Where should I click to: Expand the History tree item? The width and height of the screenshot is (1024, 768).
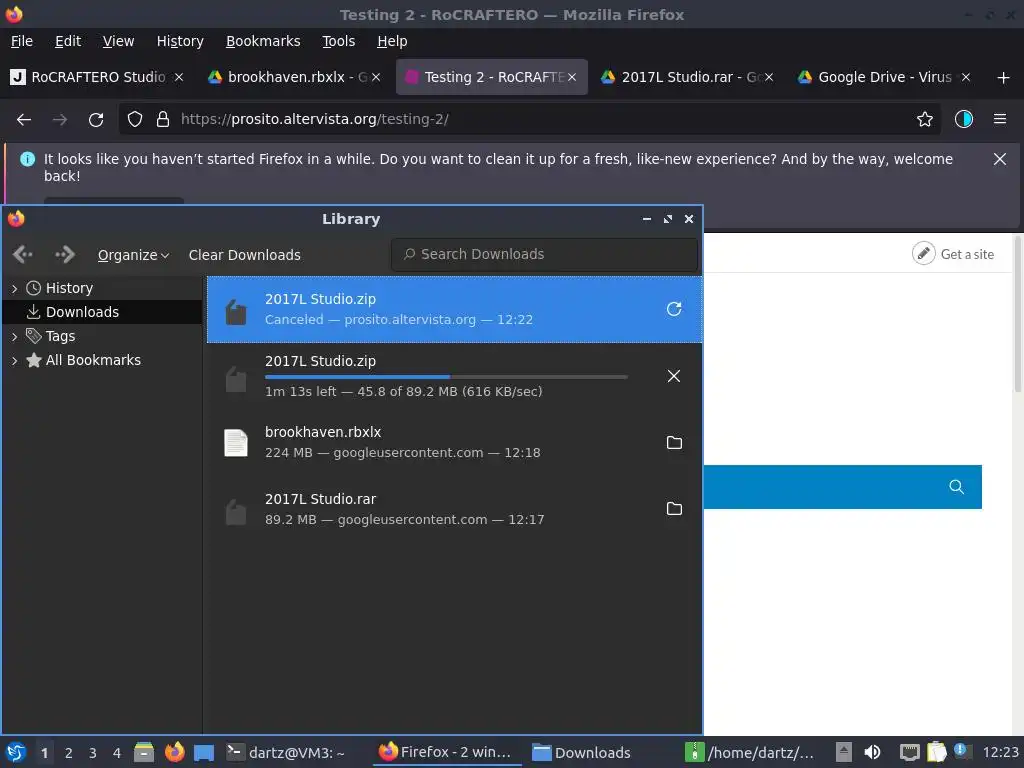coord(14,288)
